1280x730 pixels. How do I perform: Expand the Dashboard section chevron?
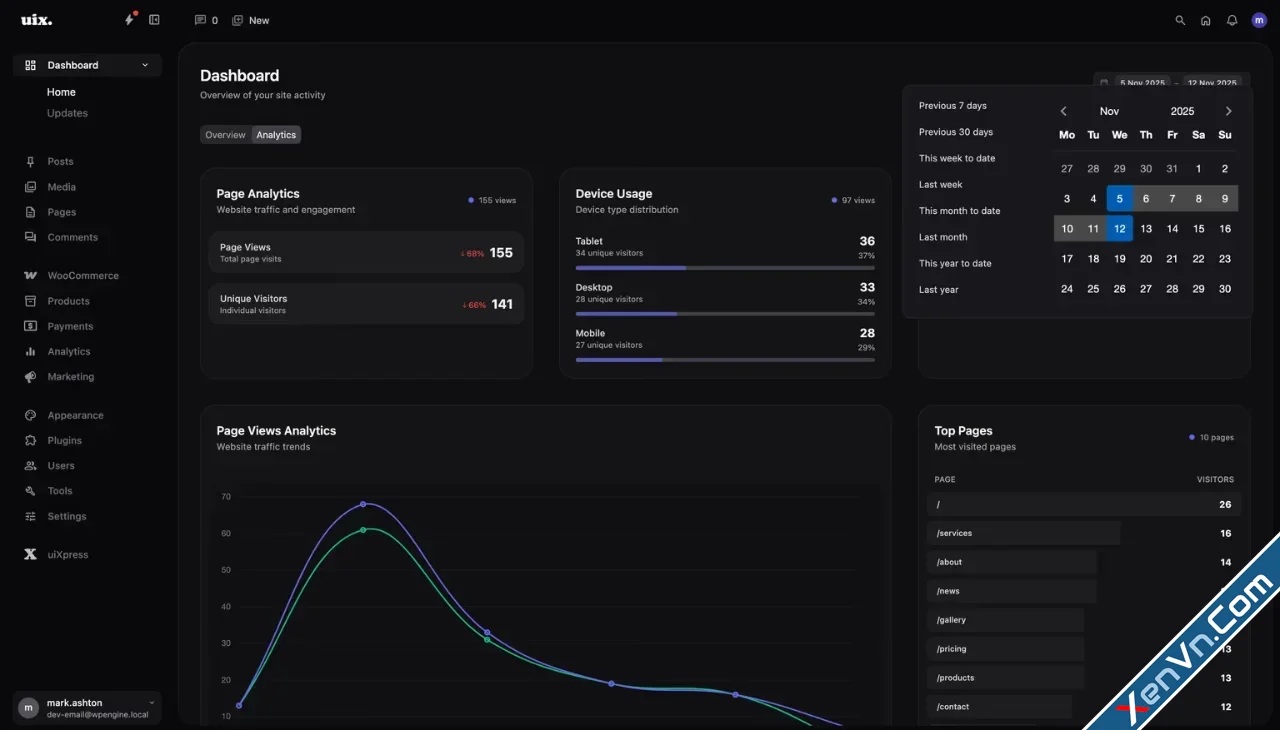pos(144,64)
